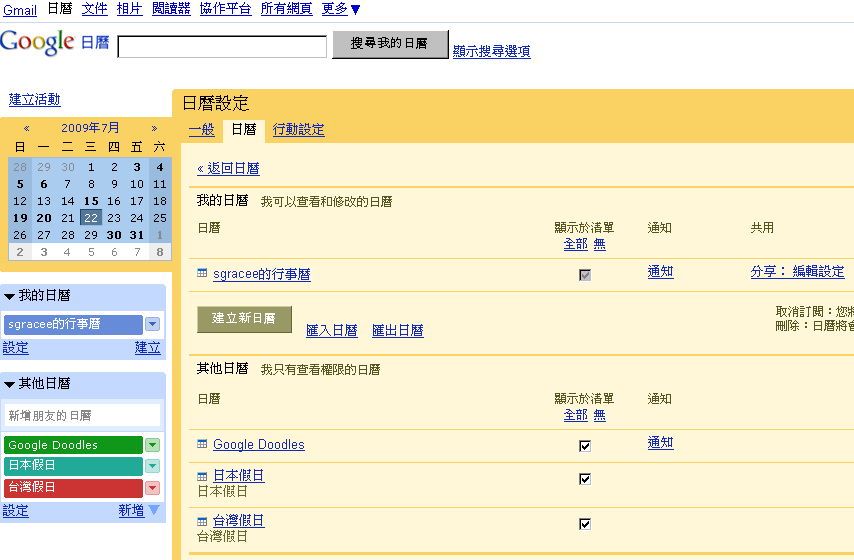Open 顯示搜尋選項 link
The width and height of the screenshot is (854, 560).
491,51
